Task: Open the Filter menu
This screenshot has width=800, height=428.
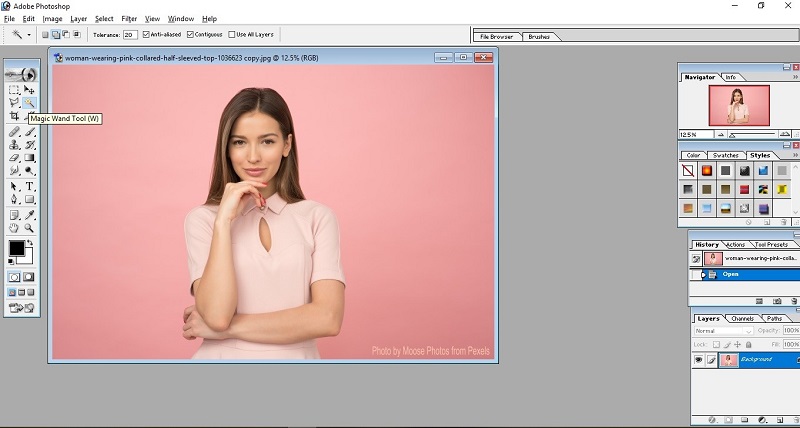Action: (x=129, y=19)
